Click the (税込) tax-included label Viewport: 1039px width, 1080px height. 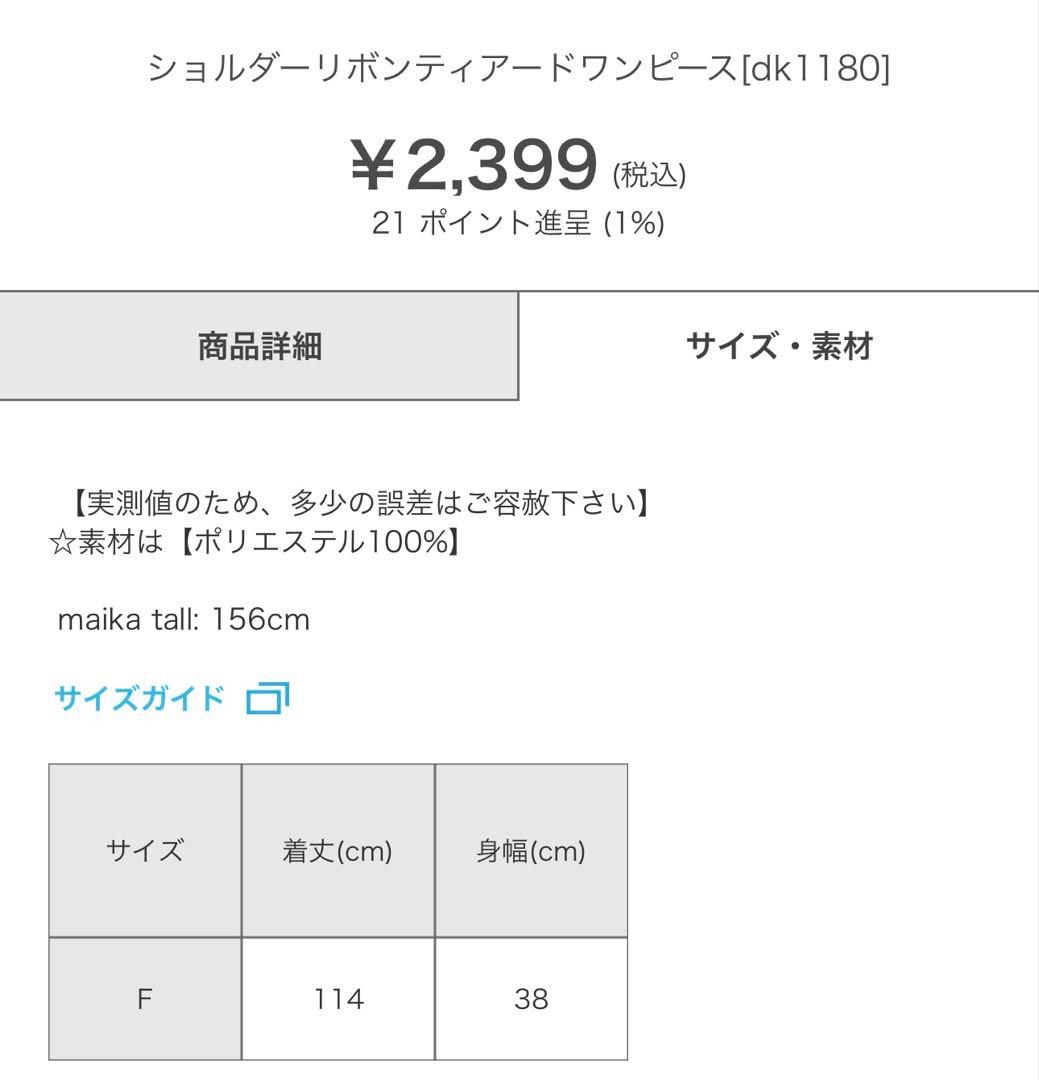click(x=649, y=174)
